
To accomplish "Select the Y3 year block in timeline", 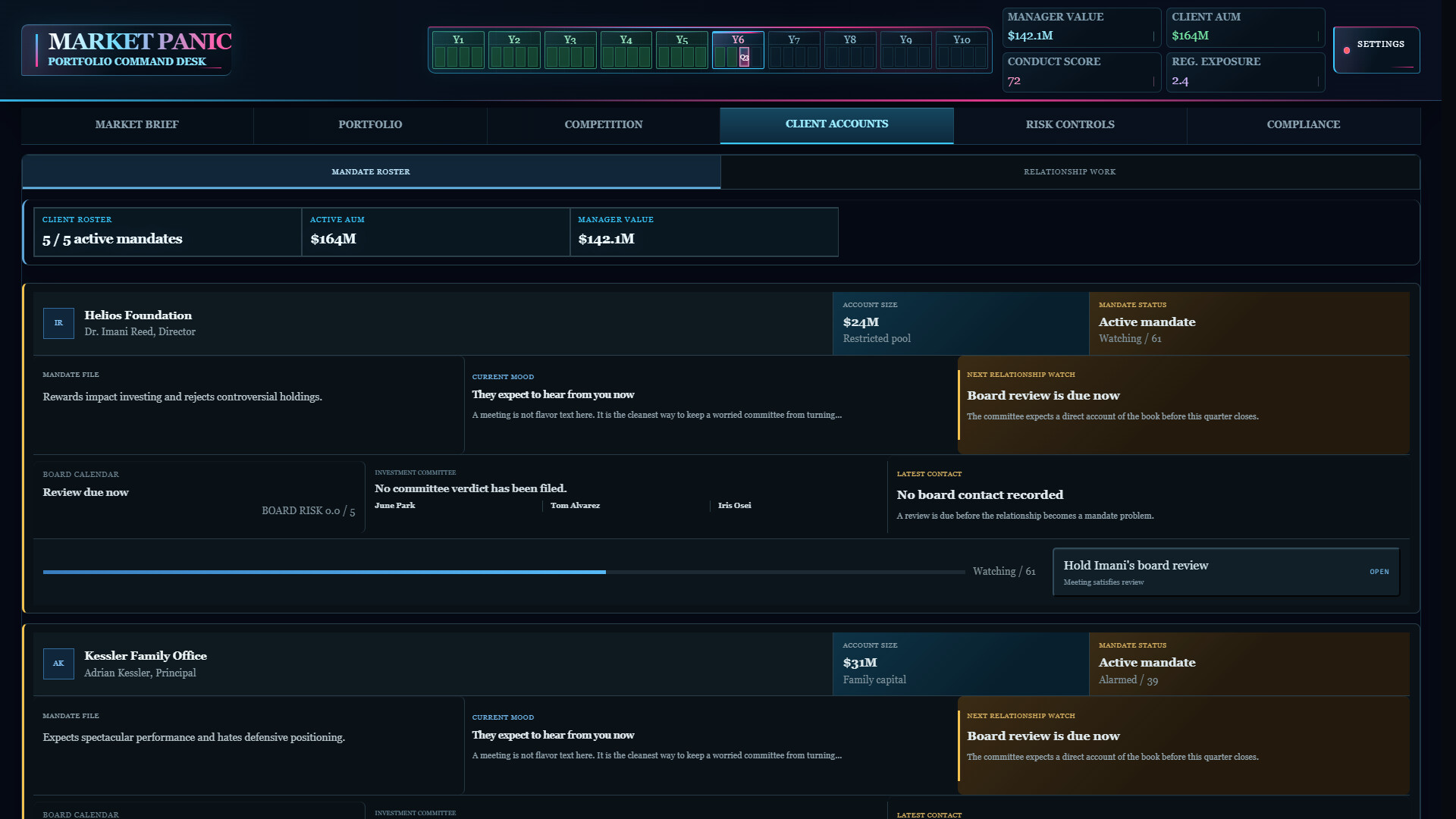I will (570, 50).
